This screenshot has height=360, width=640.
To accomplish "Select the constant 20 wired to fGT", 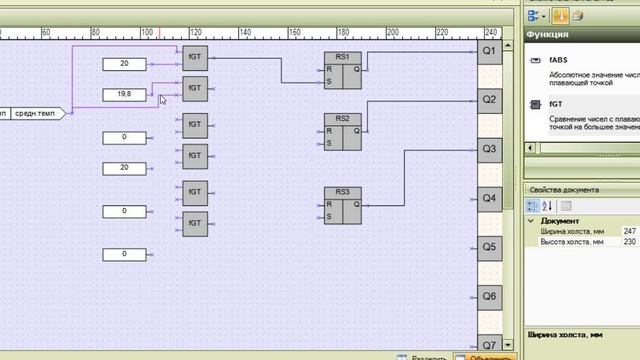I will coord(124,64).
